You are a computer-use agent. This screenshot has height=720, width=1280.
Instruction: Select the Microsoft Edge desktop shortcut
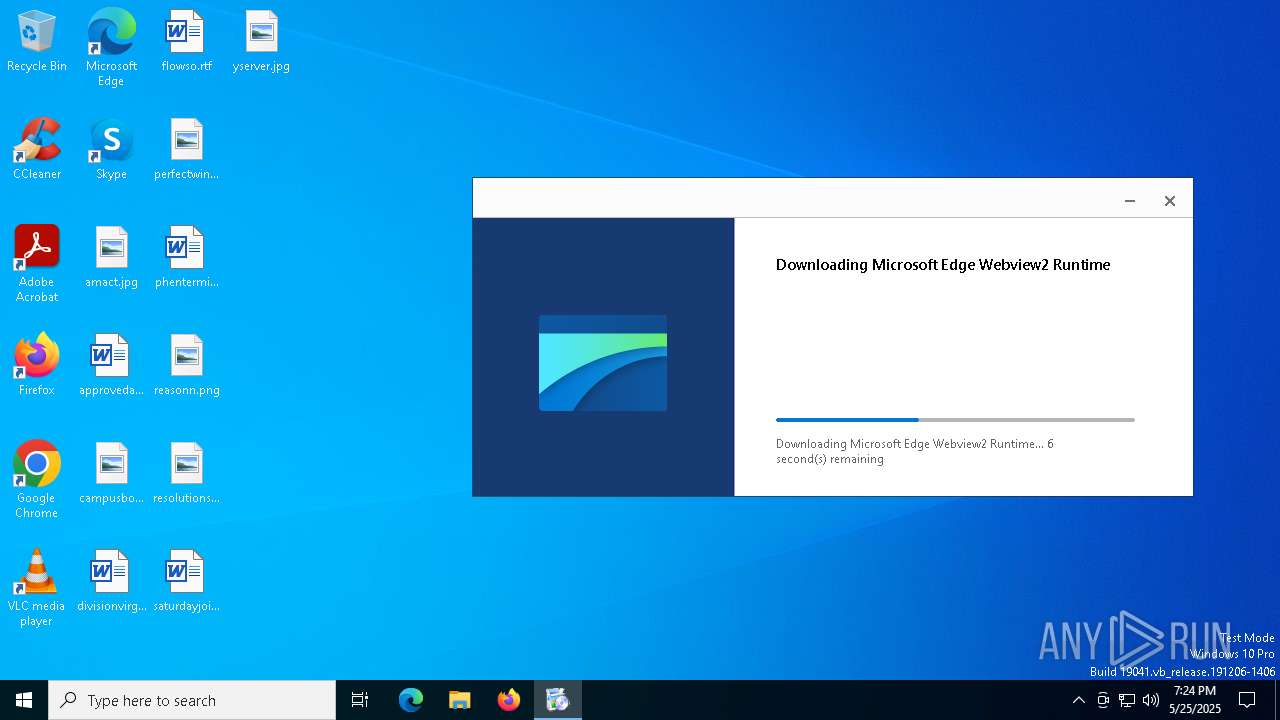tap(111, 48)
